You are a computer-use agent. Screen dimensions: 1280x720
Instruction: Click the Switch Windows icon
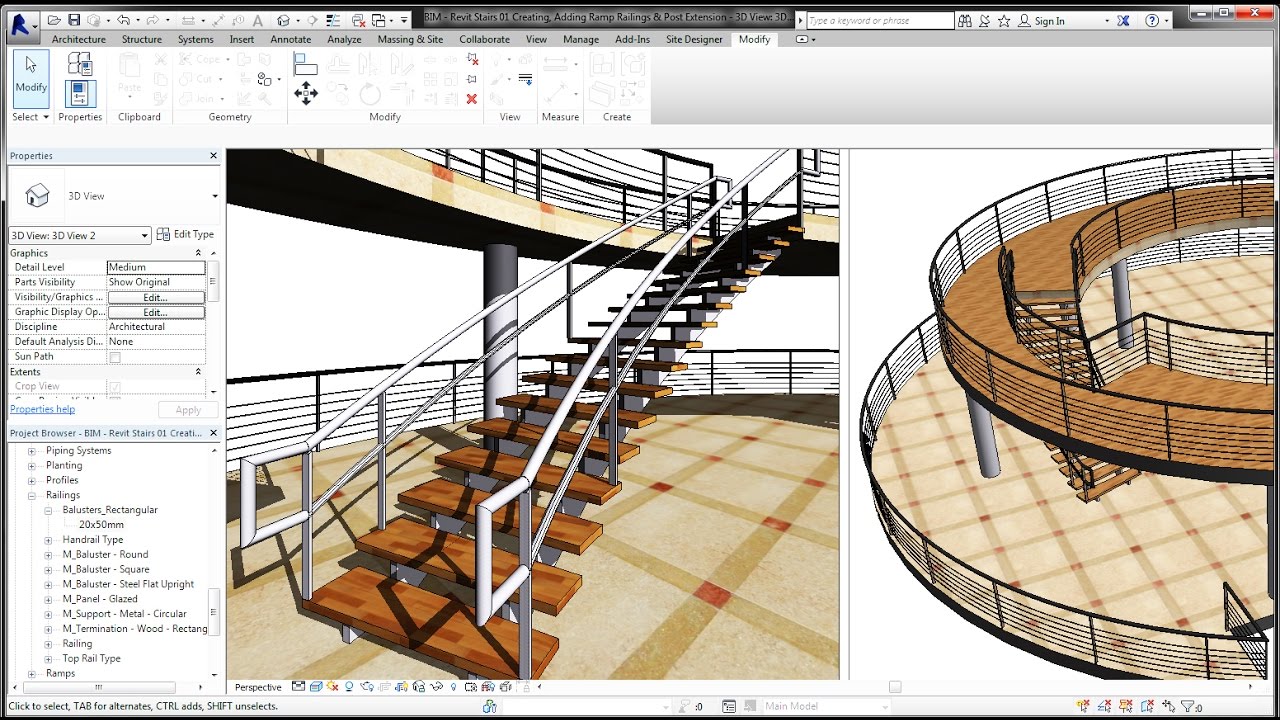pos(380,20)
